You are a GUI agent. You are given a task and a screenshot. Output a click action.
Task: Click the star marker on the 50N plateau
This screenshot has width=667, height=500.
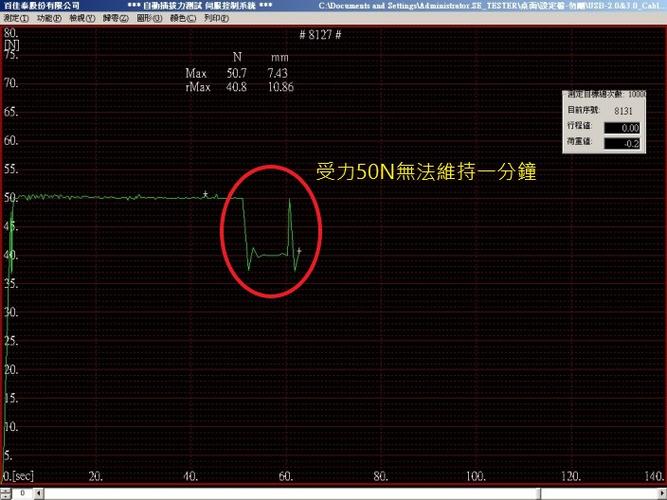click(205, 194)
